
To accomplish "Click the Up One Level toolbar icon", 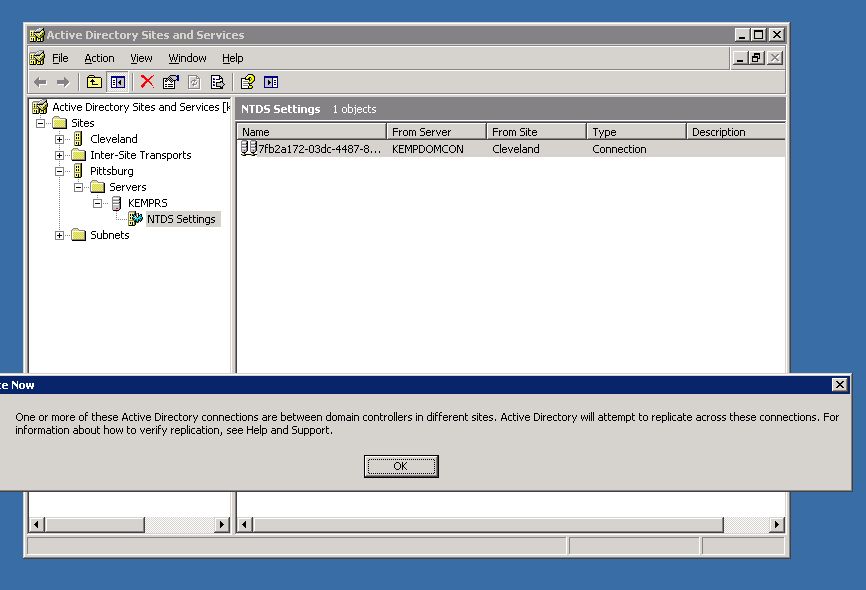I will 94,82.
